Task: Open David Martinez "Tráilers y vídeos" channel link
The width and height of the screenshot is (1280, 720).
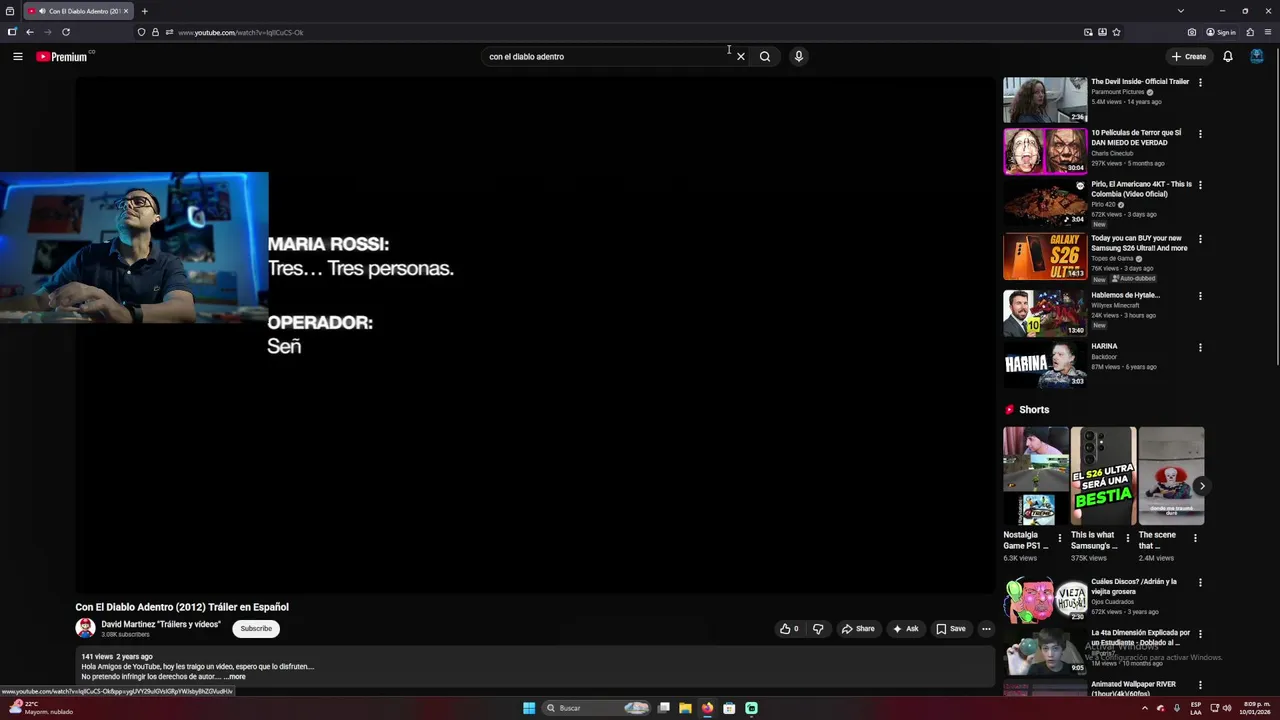Action: point(161,624)
